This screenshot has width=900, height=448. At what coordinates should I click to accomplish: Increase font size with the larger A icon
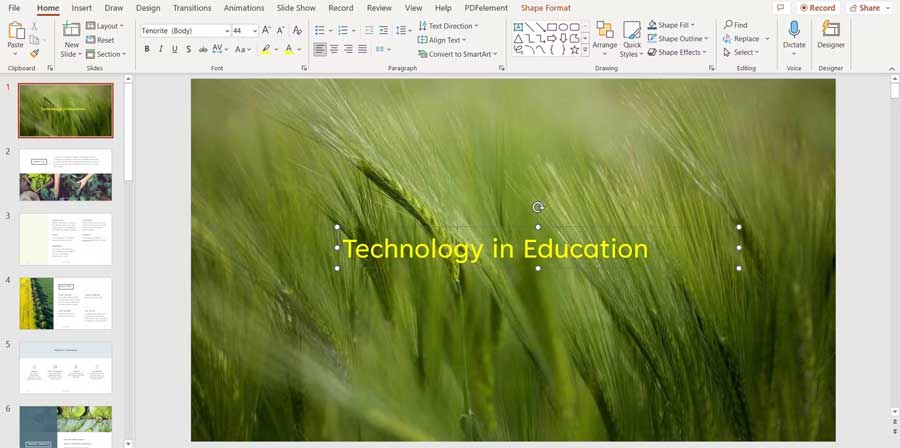266,30
